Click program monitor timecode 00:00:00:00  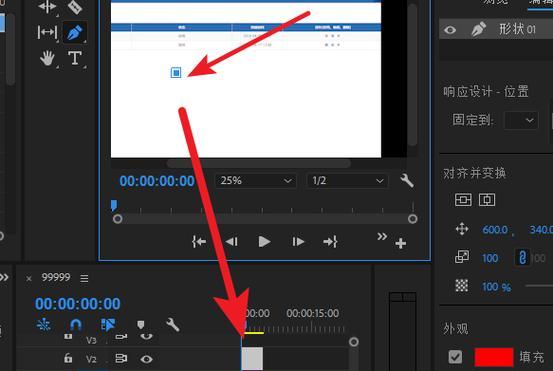click(x=157, y=181)
